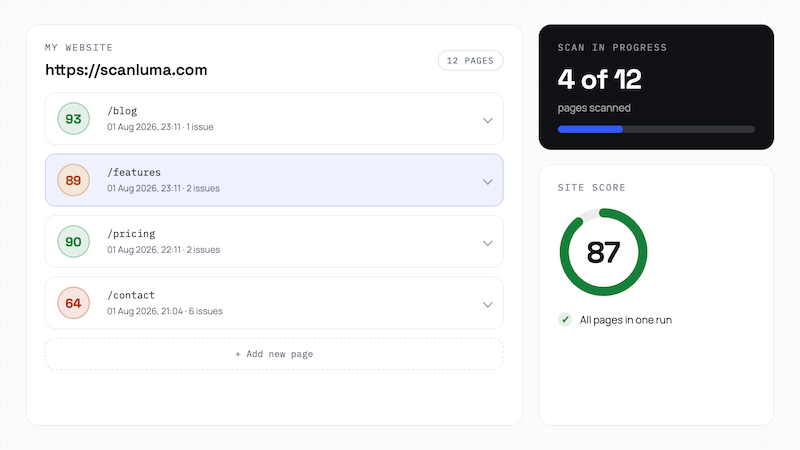The width and height of the screenshot is (800, 450).
Task: Click '01 Aug 2026, 21:04 · 6 issues' text
Action: click(x=165, y=311)
